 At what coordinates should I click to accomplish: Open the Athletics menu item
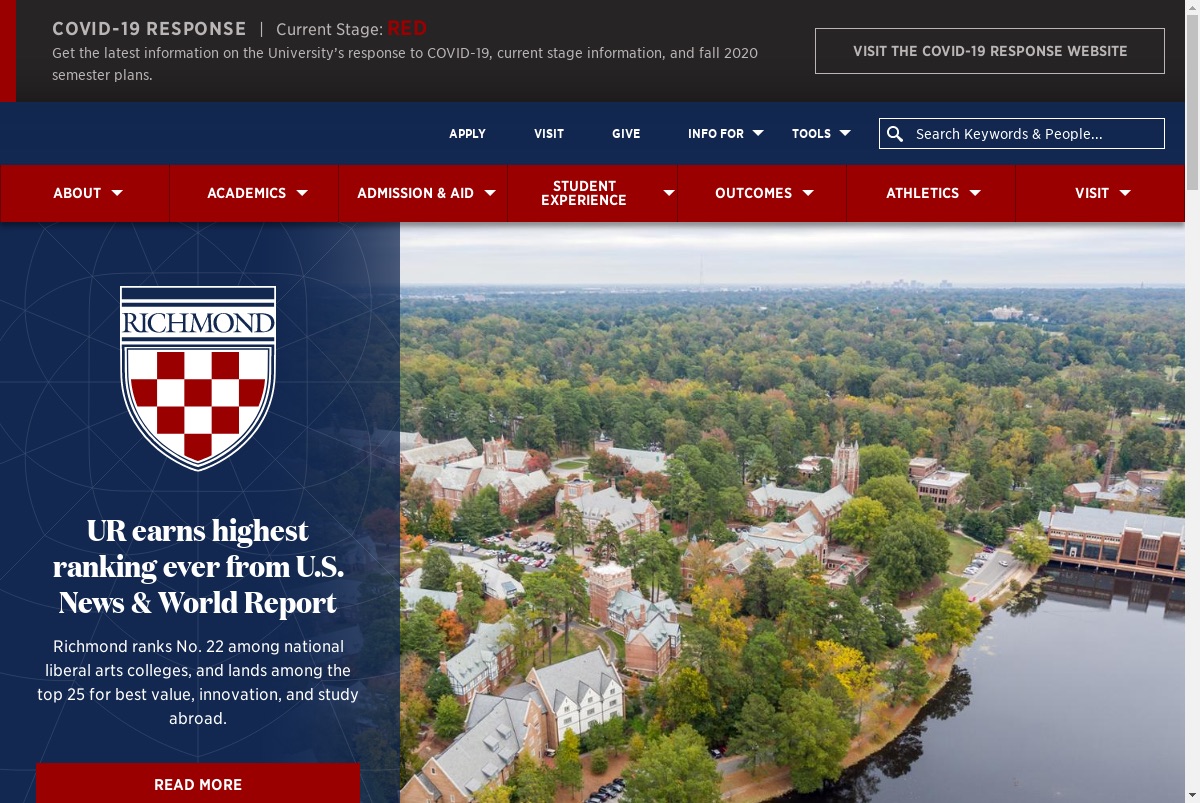tap(922, 193)
